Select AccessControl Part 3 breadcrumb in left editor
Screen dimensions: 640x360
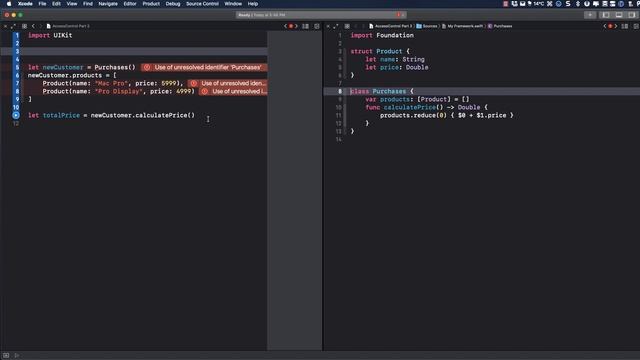point(68,26)
